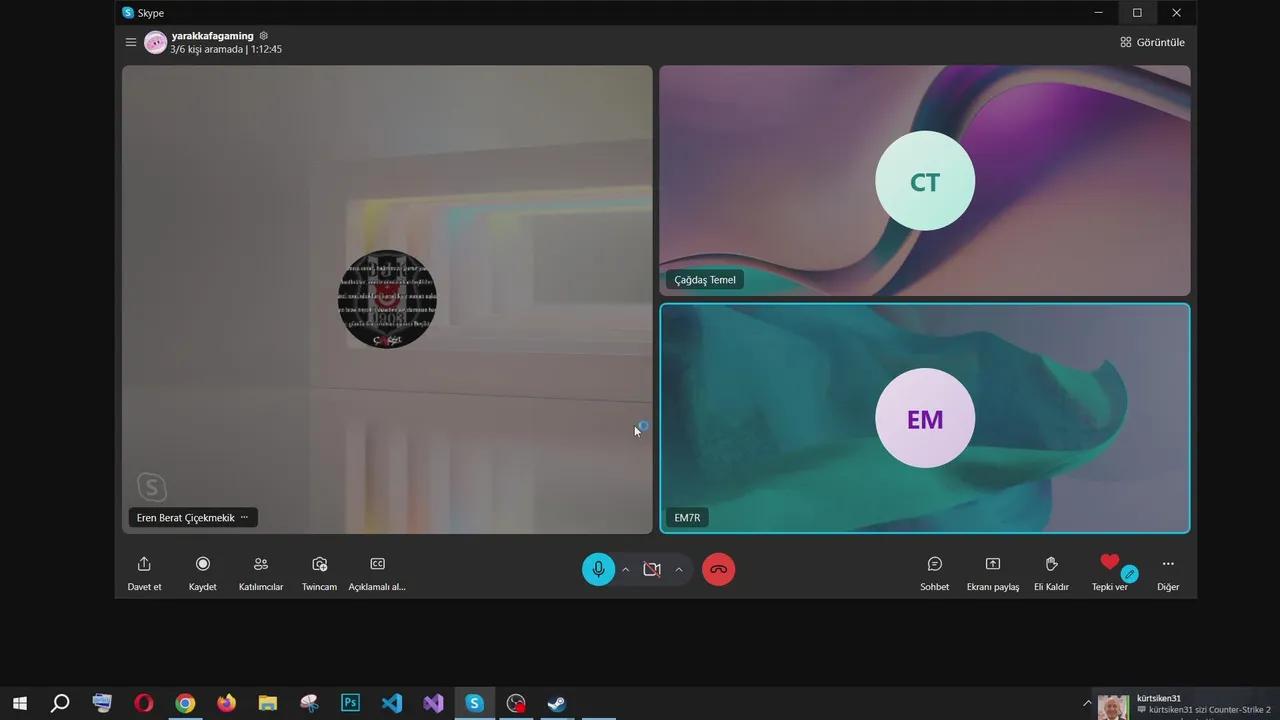Invite someone using Davet et
This screenshot has width=1280, height=720.
(144, 571)
